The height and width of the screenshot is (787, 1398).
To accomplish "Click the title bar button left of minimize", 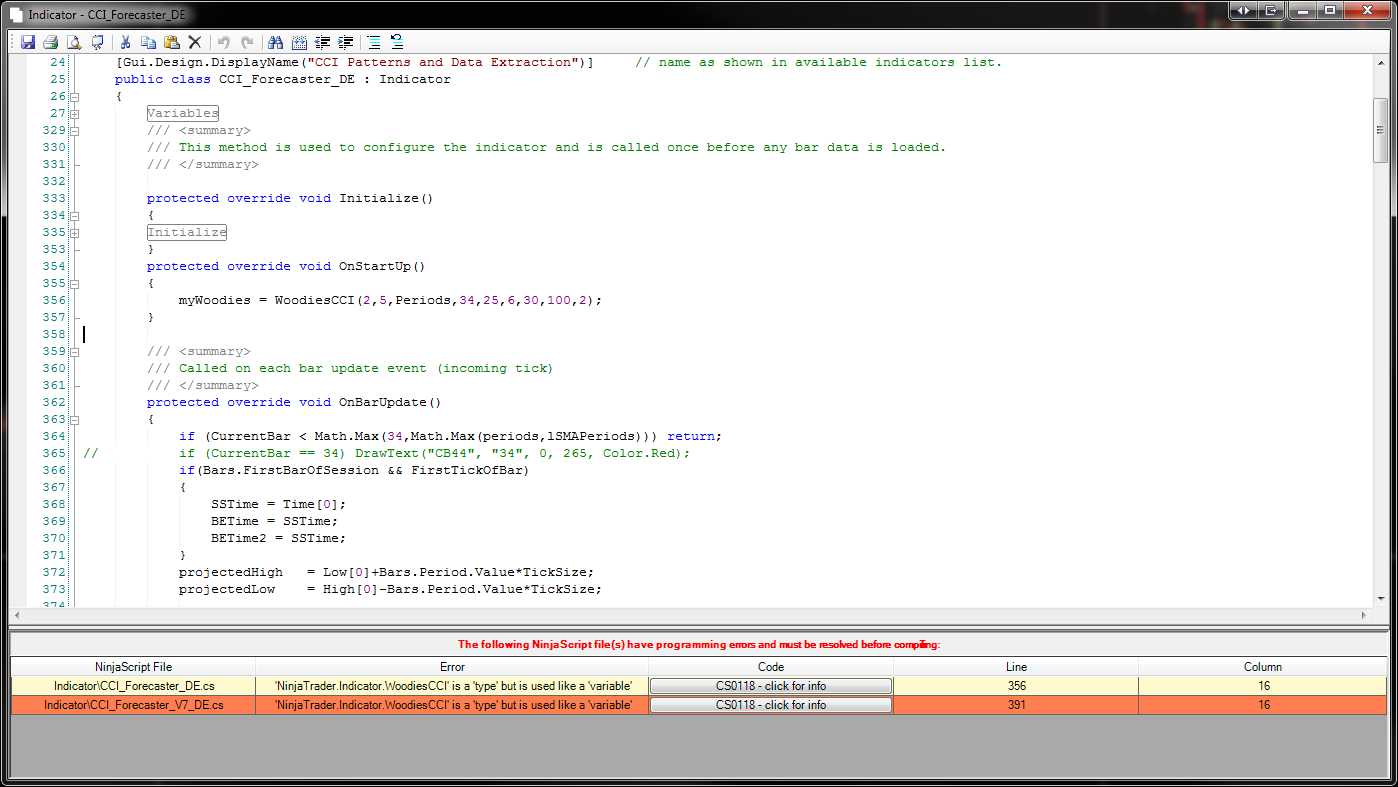I will click(x=1271, y=10).
